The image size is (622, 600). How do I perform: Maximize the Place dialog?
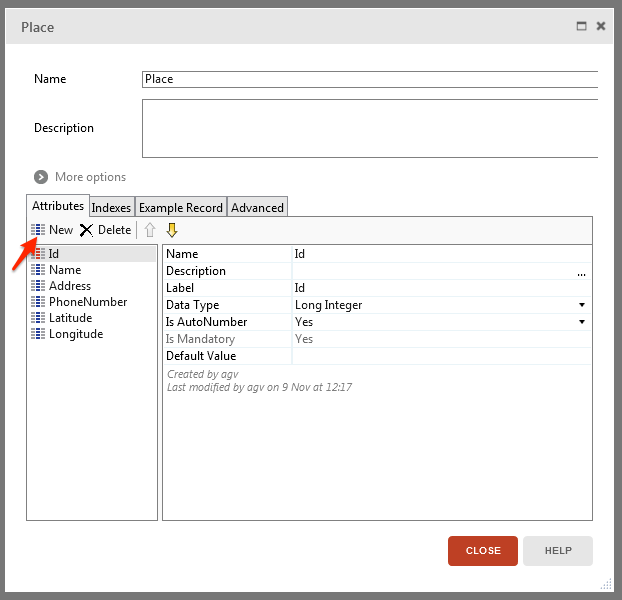pyautogui.click(x=581, y=26)
